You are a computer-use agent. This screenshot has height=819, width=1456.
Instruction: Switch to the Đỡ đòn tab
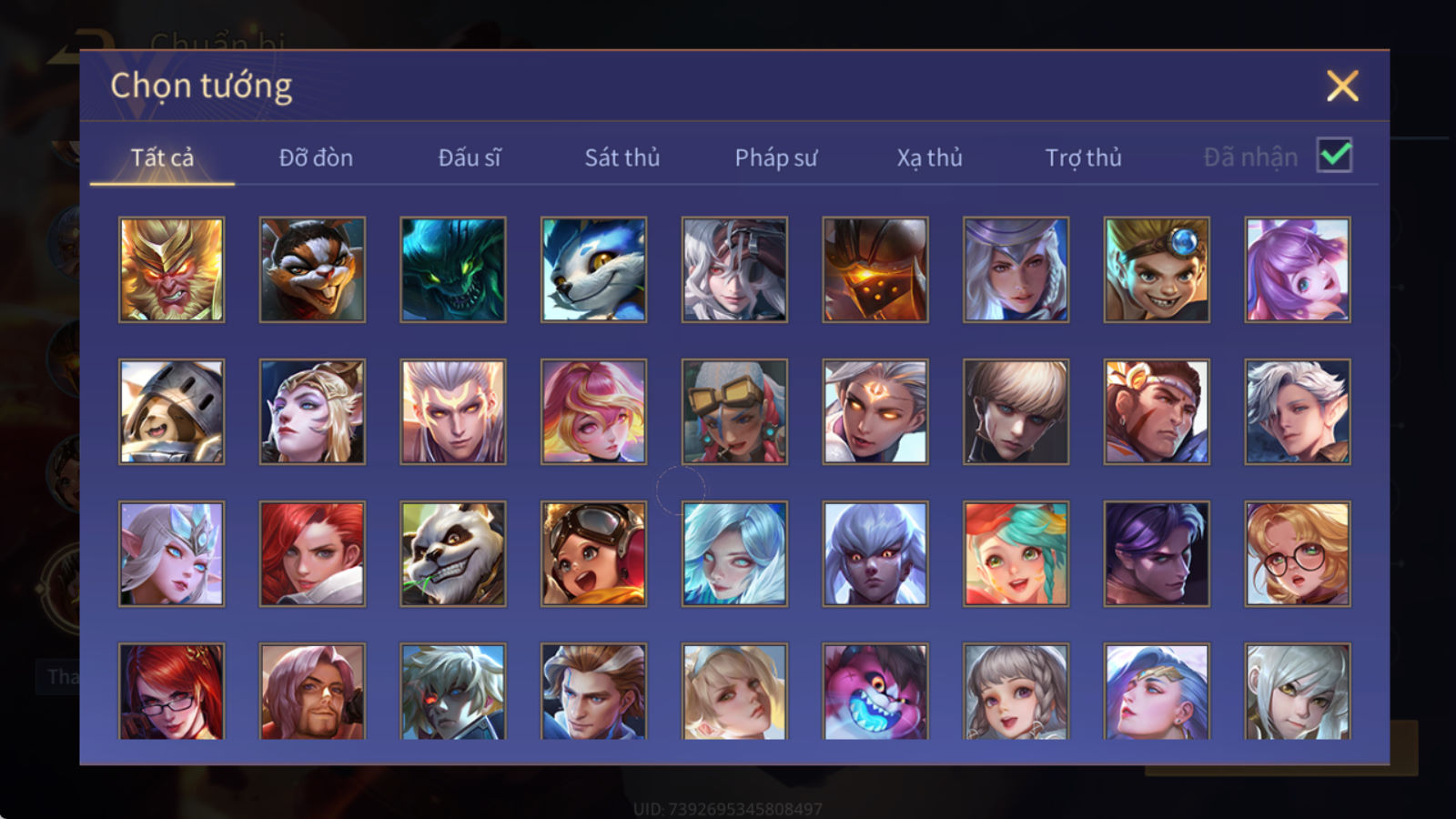[x=316, y=157]
